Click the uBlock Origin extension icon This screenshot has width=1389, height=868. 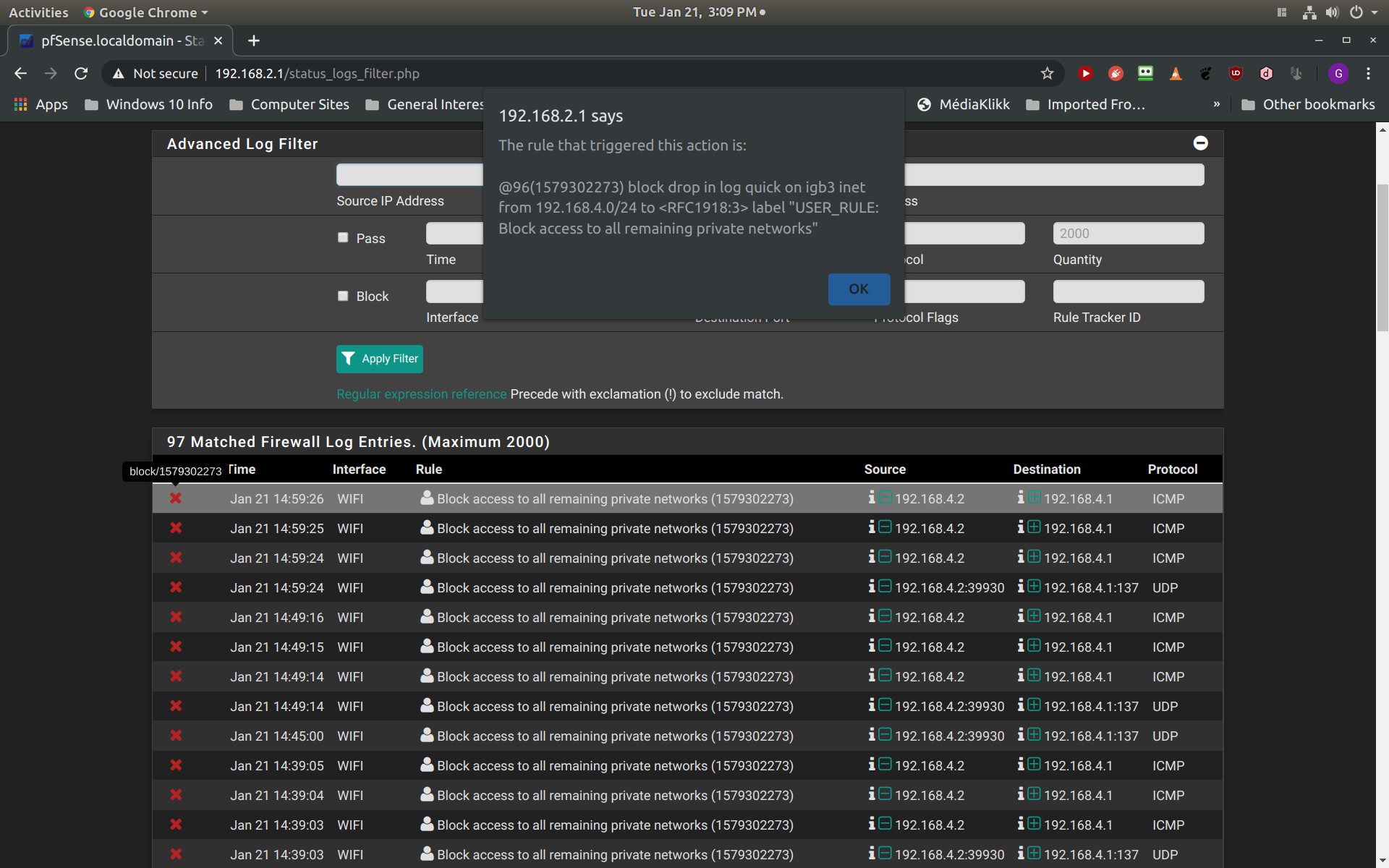[x=1236, y=73]
